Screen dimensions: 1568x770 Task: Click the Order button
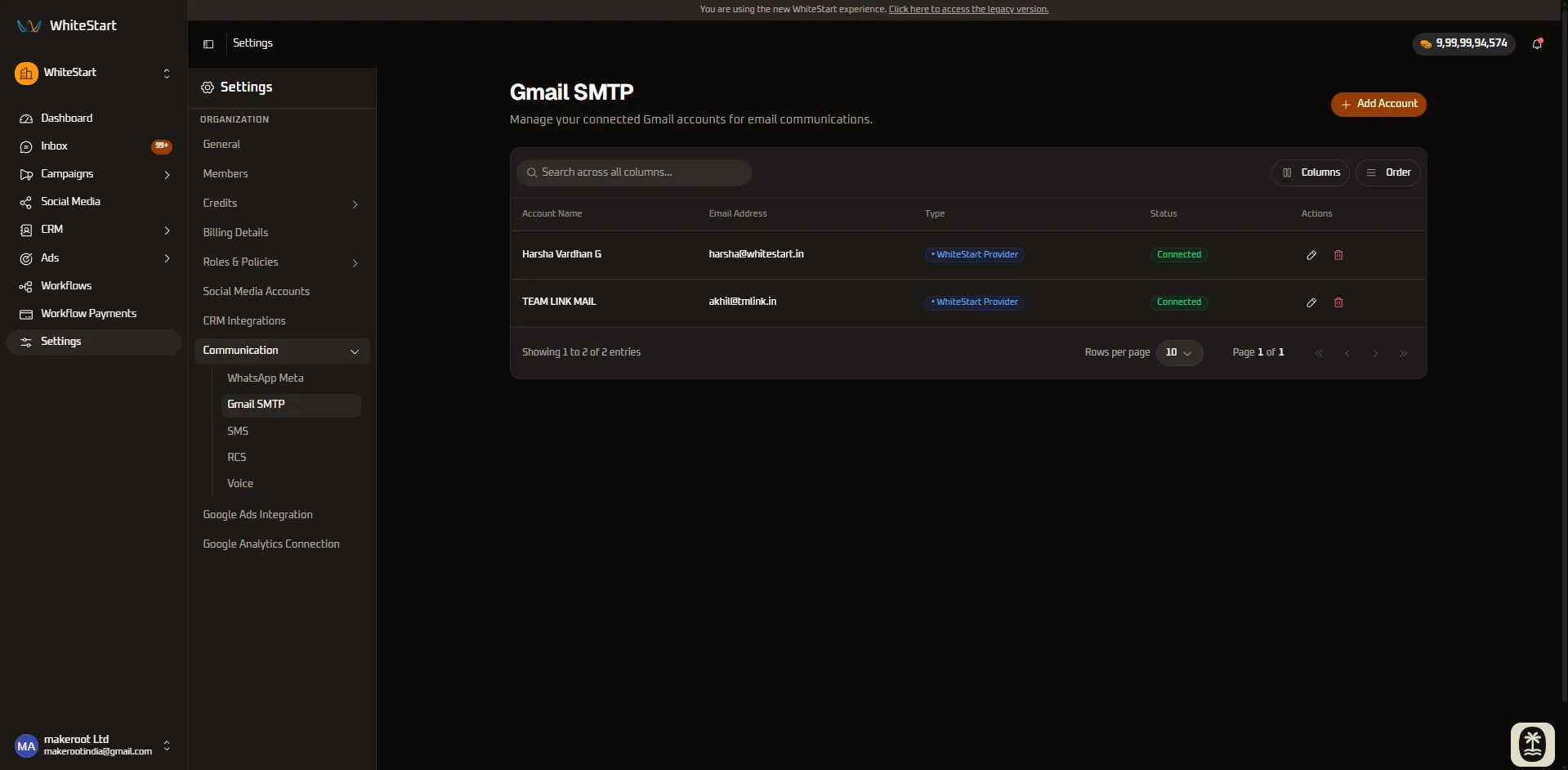click(1388, 172)
